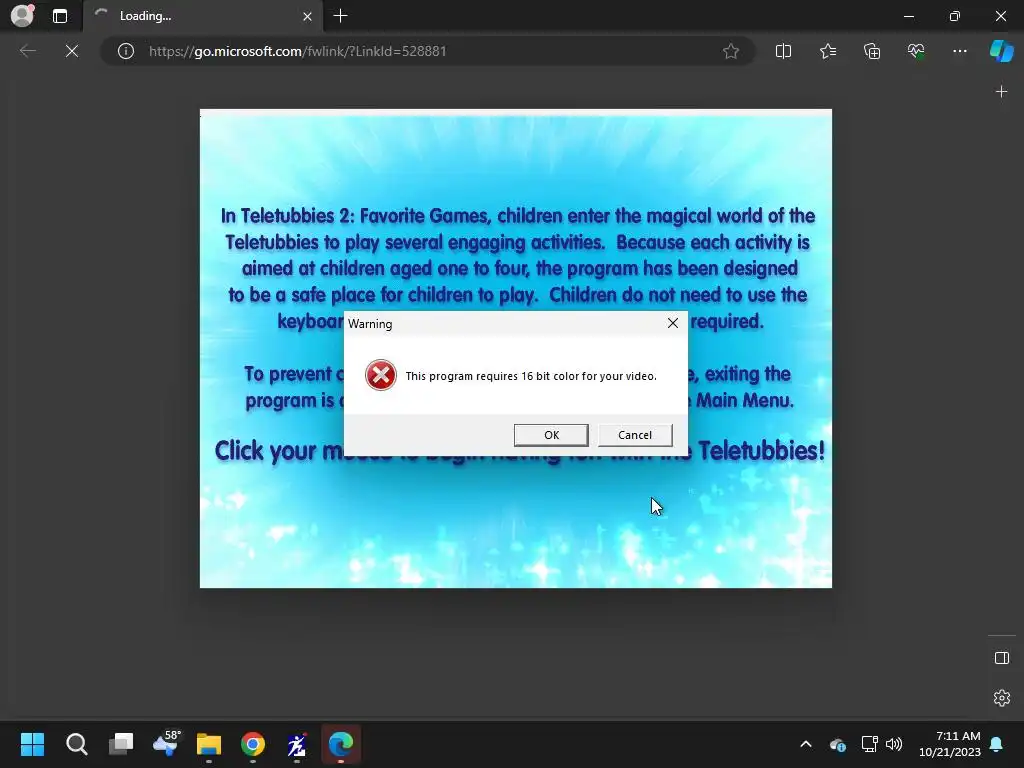Launch Google Chrome from taskbar
This screenshot has width=1024, height=768.
click(253, 744)
